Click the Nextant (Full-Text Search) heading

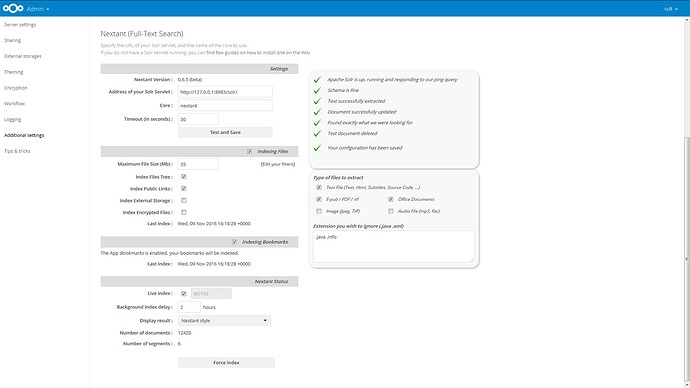tap(142, 34)
